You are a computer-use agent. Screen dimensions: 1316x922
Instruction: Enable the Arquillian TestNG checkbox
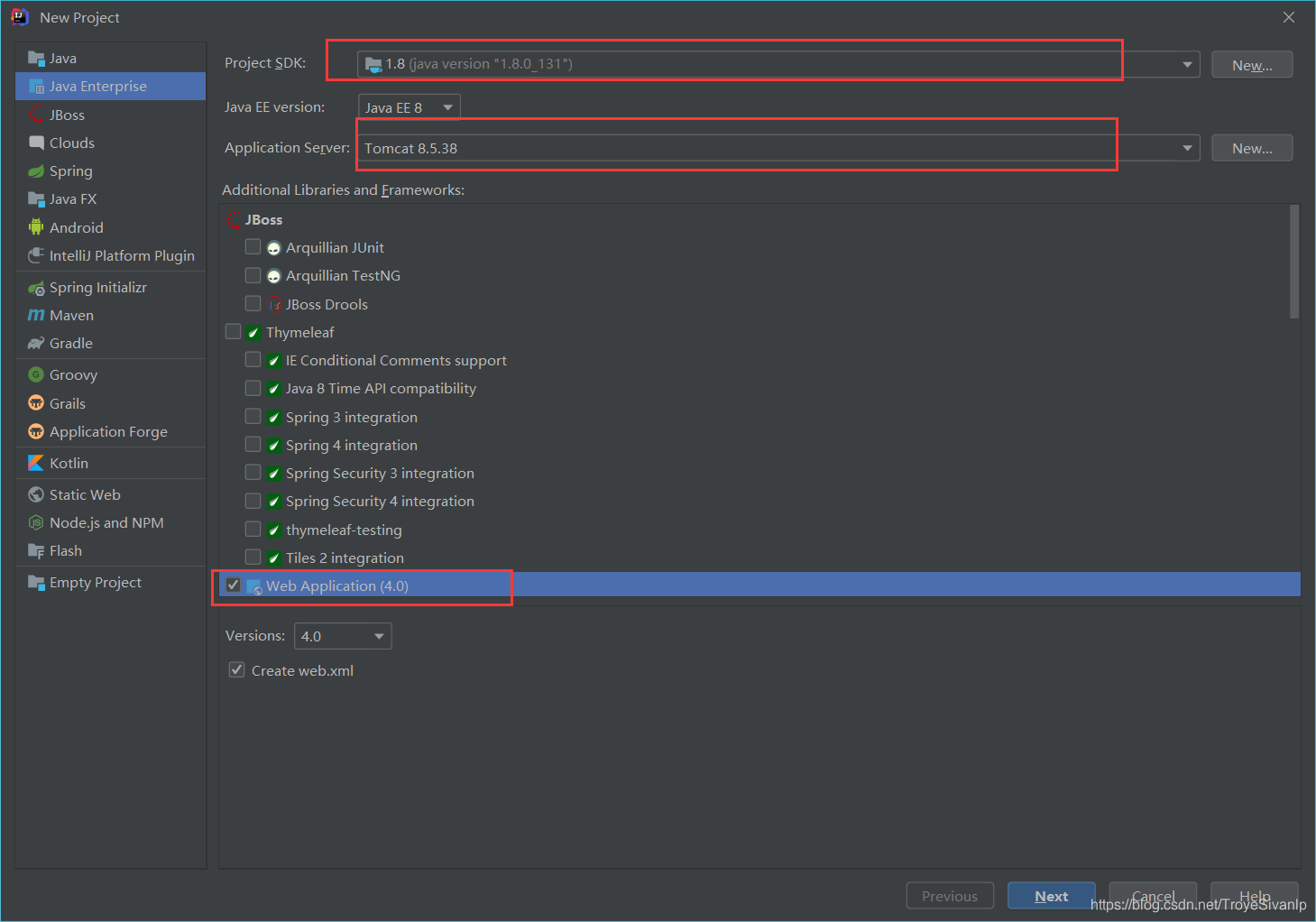[x=253, y=275]
